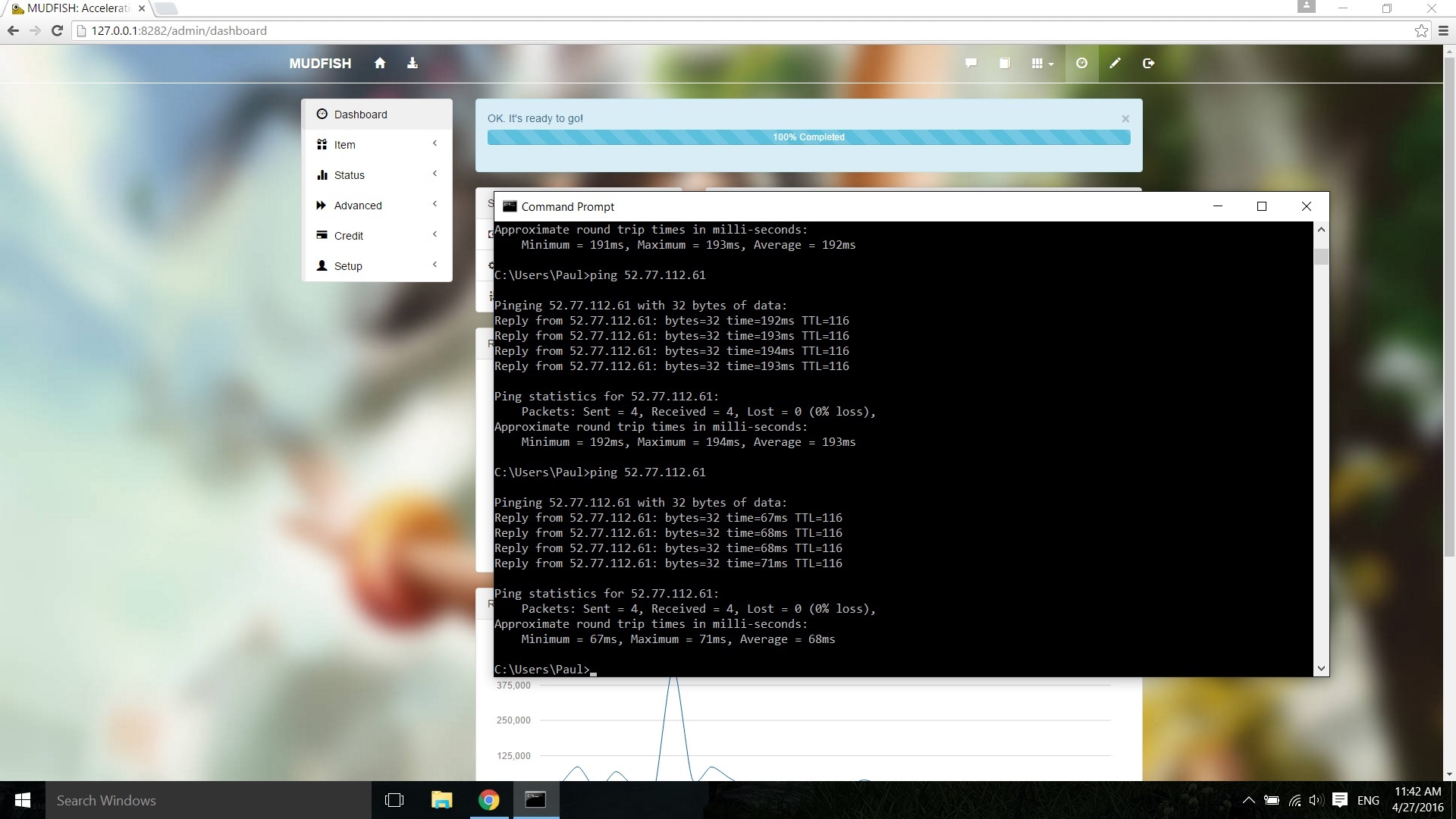
Task: Click the home icon in Mudfish navbar
Action: 380,64
